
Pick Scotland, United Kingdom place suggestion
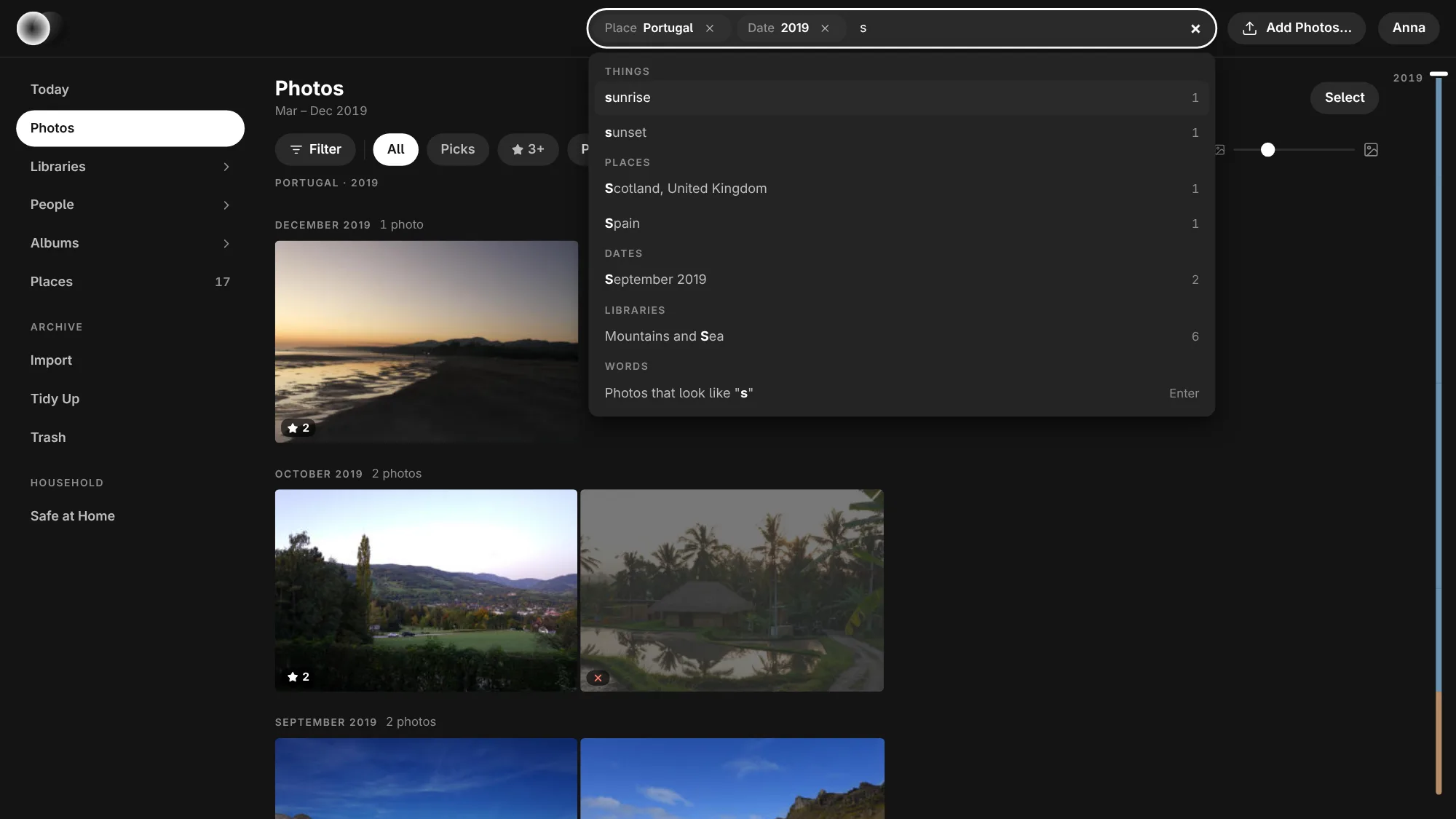click(x=901, y=189)
